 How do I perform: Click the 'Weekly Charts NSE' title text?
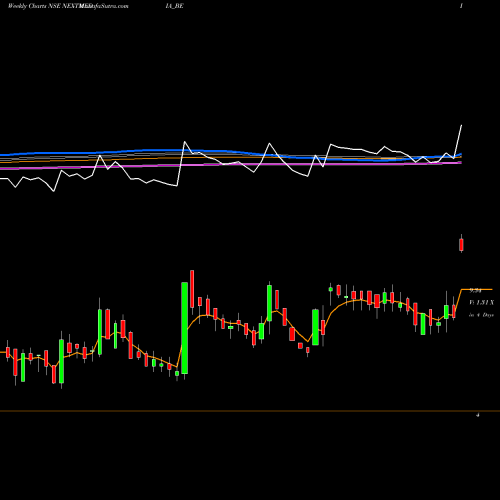tap(34, 6)
